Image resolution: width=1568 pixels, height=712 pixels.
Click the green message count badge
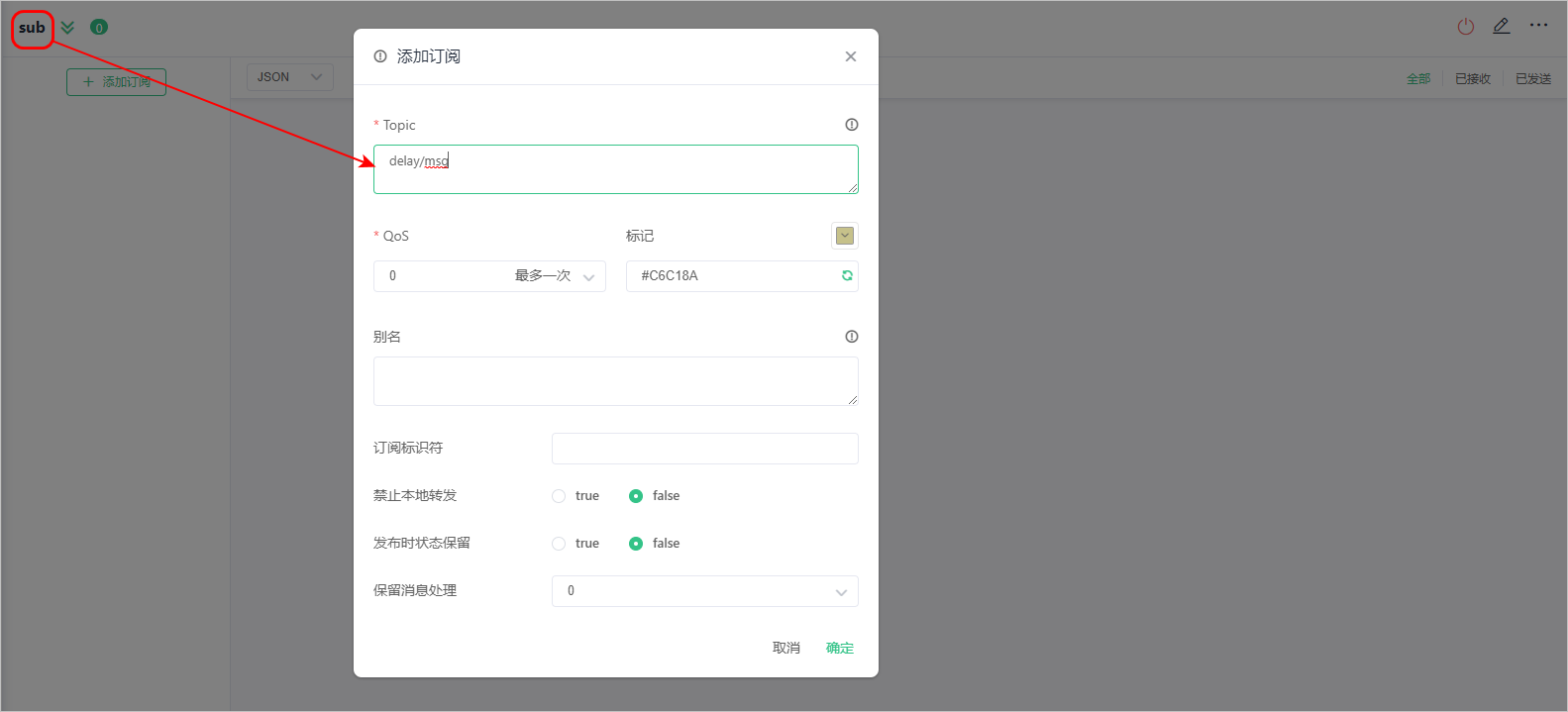(x=99, y=28)
